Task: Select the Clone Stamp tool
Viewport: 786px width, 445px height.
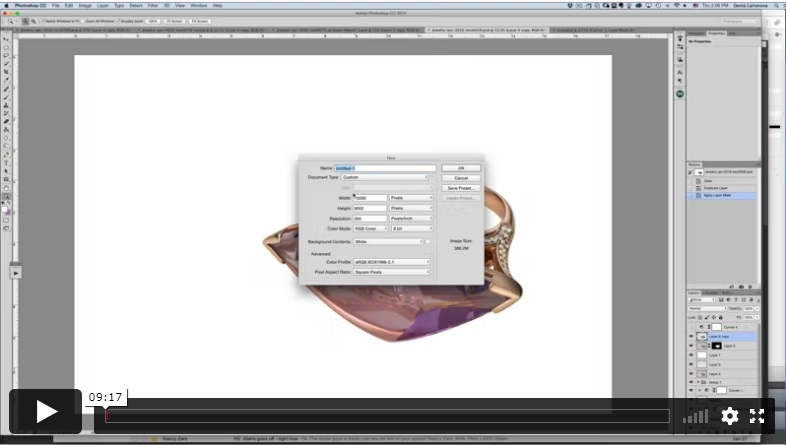Action: [7, 105]
